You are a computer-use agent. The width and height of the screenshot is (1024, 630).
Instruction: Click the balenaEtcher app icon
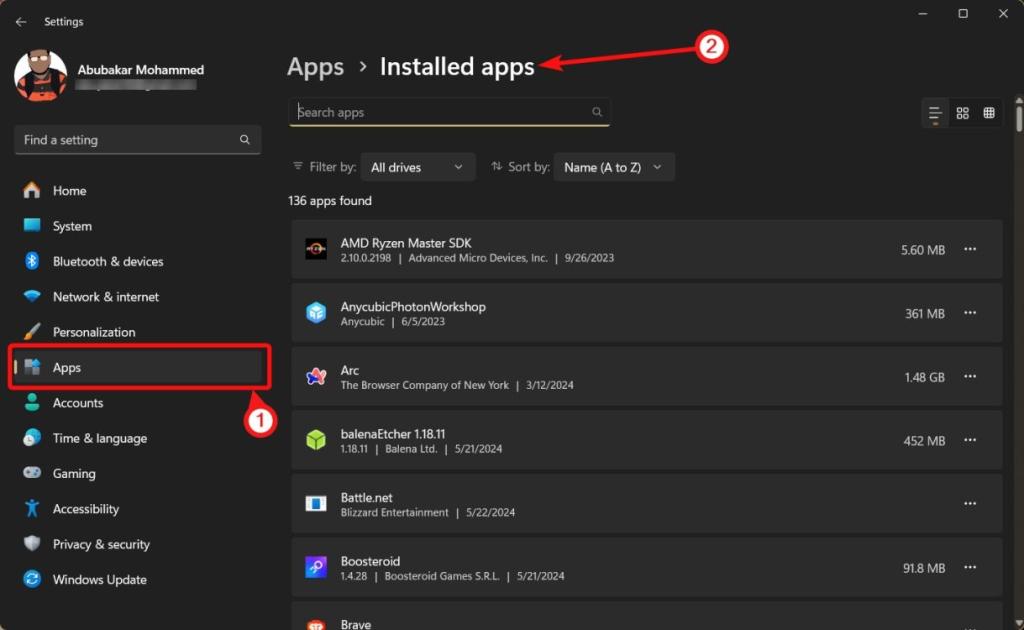click(316, 440)
